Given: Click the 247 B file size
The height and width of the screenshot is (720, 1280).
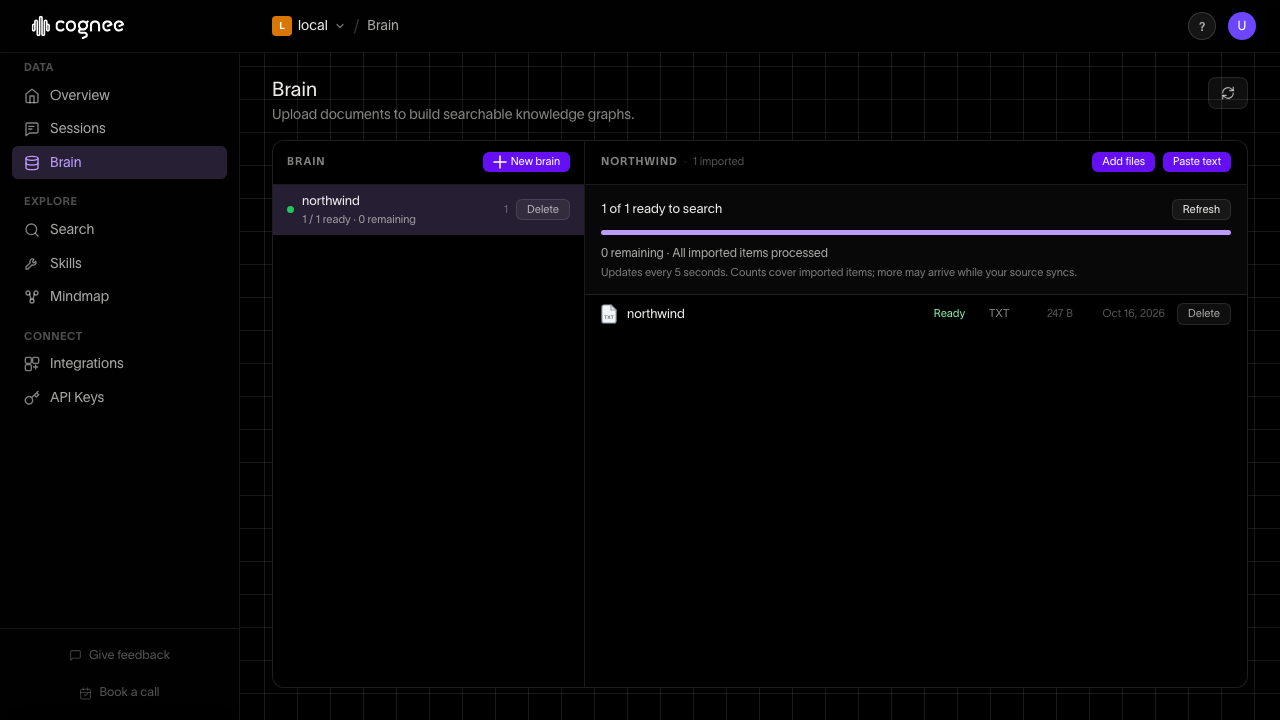Looking at the screenshot, I should [1060, 314].
